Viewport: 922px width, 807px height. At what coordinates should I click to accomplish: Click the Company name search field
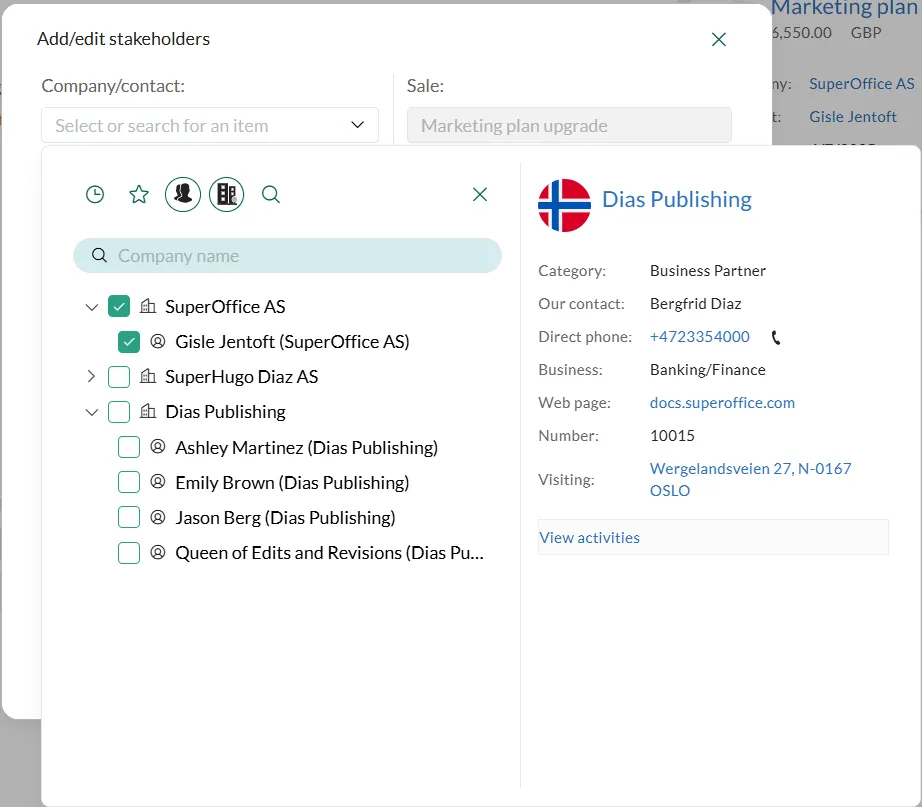click(300, 256)
